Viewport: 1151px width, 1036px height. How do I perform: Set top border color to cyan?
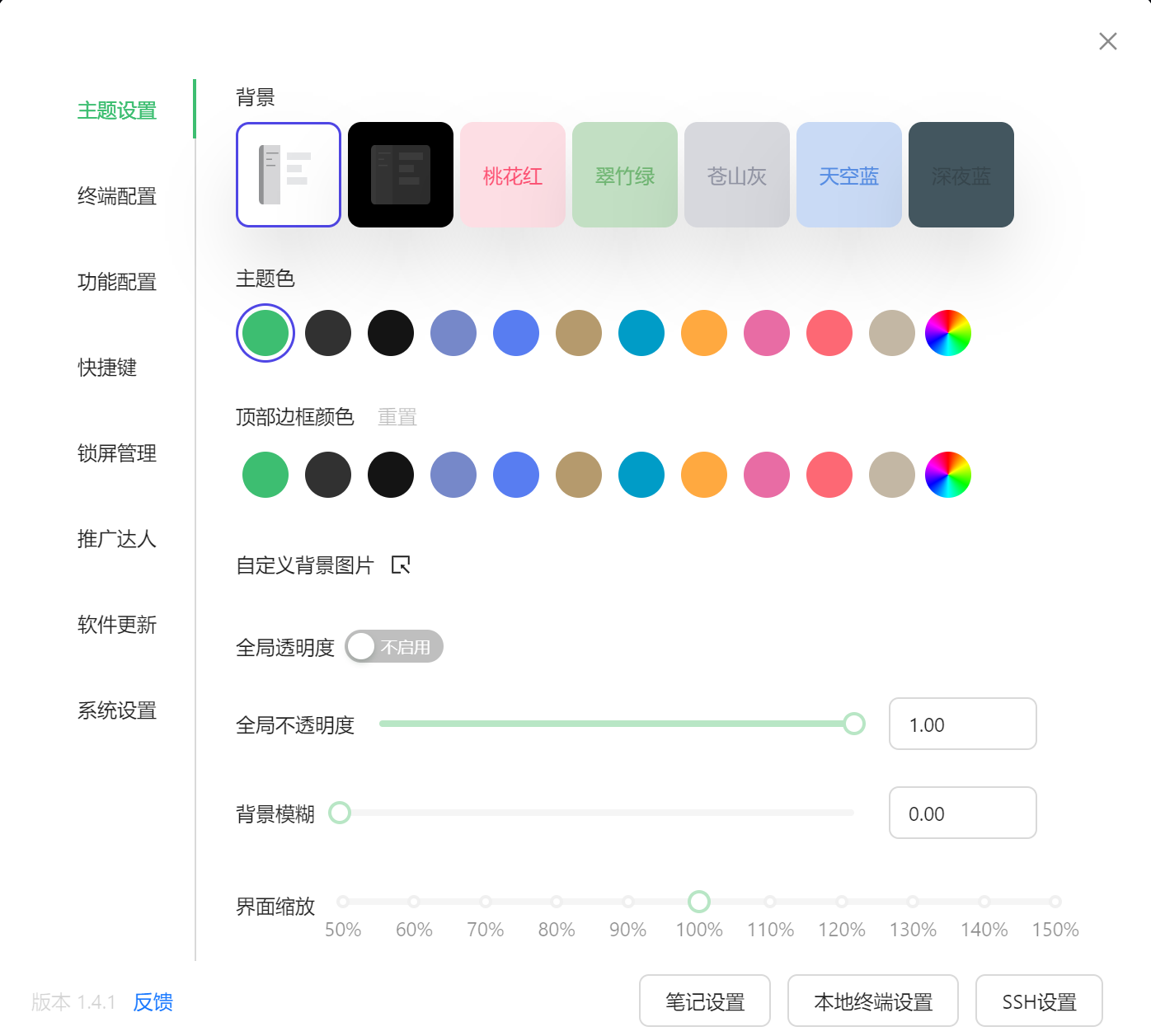point(641,475)
